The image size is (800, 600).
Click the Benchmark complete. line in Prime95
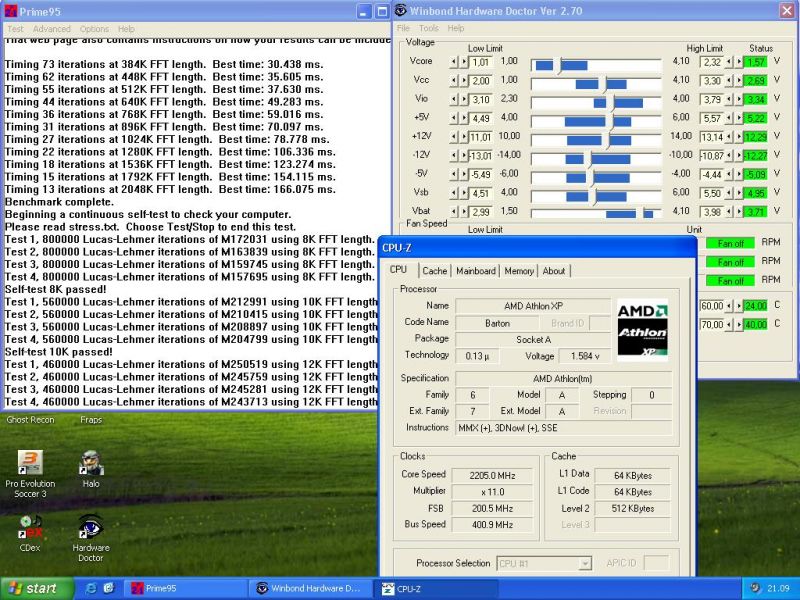click(59, 202)
